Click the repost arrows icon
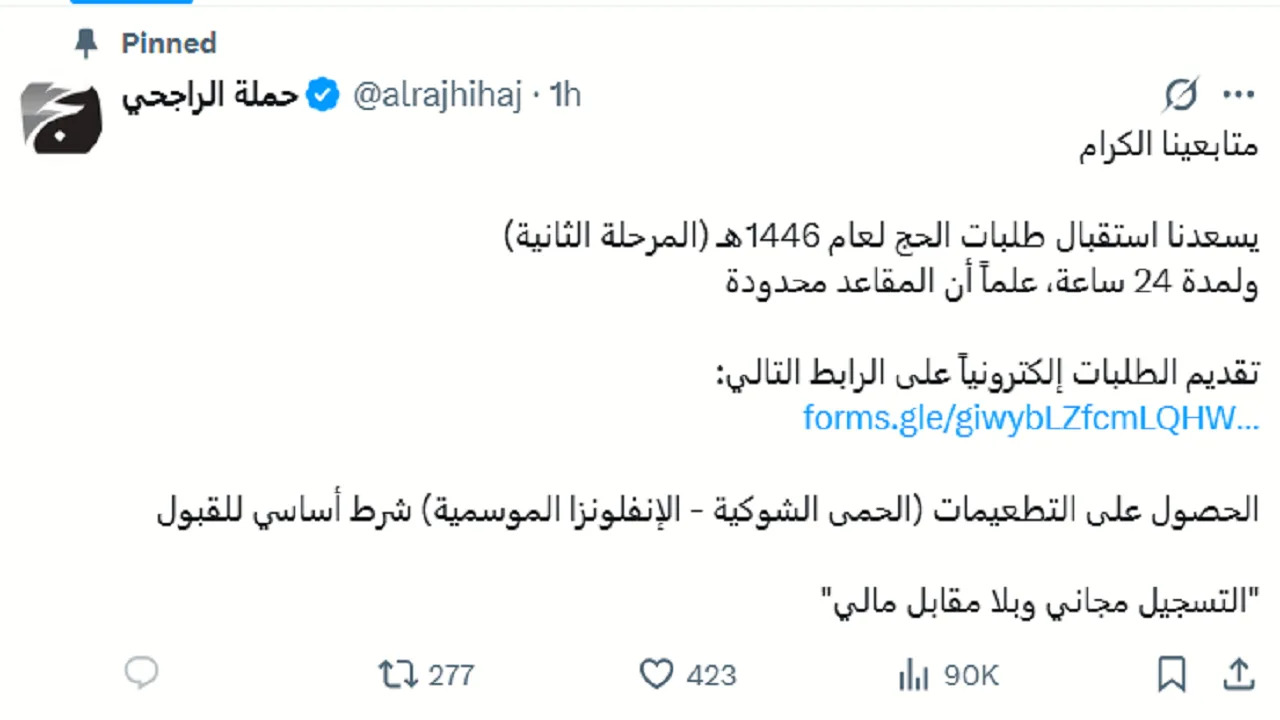 point(398,675)
